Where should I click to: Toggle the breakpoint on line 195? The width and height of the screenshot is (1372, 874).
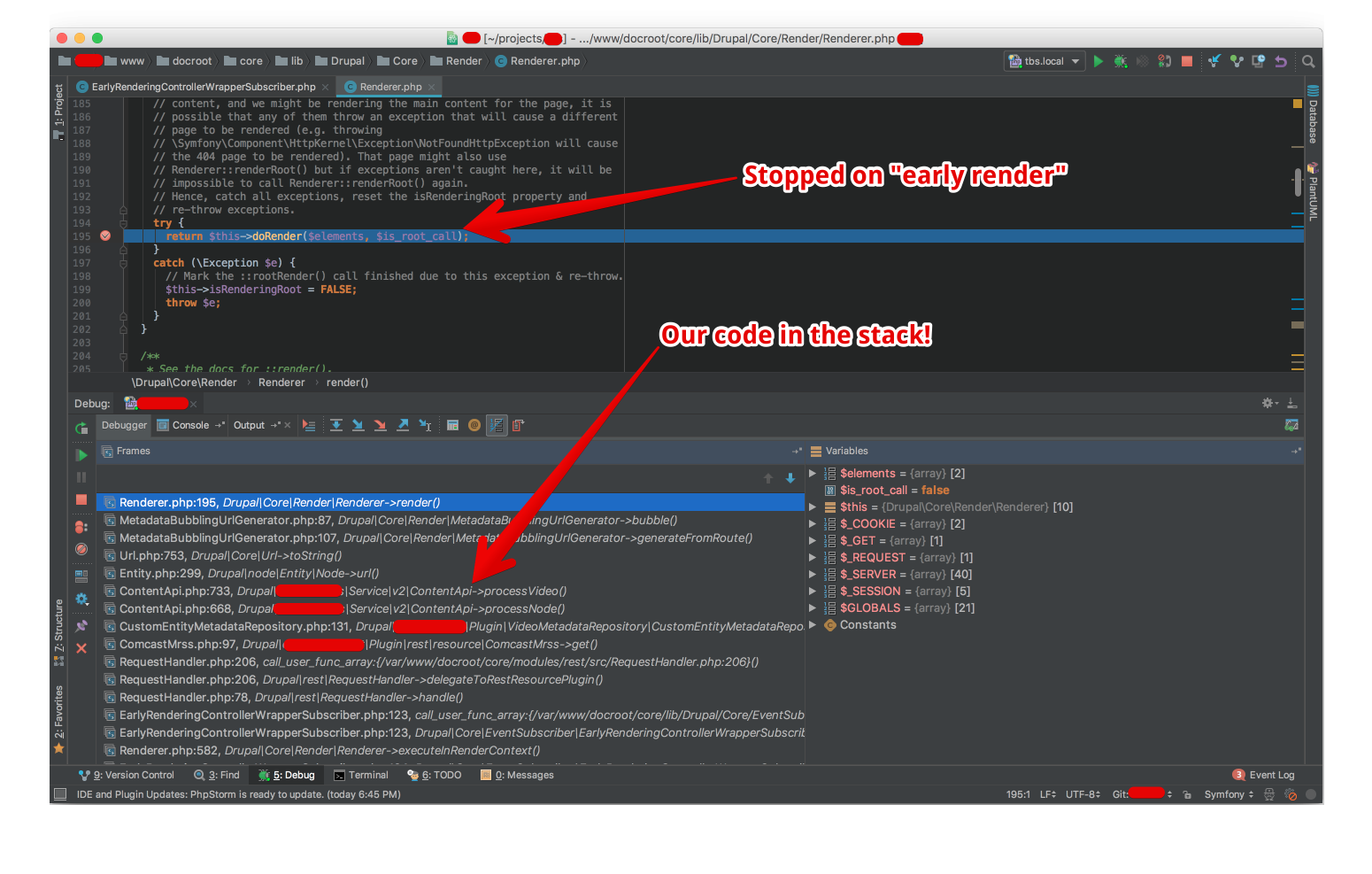click(x=104, y=236)
